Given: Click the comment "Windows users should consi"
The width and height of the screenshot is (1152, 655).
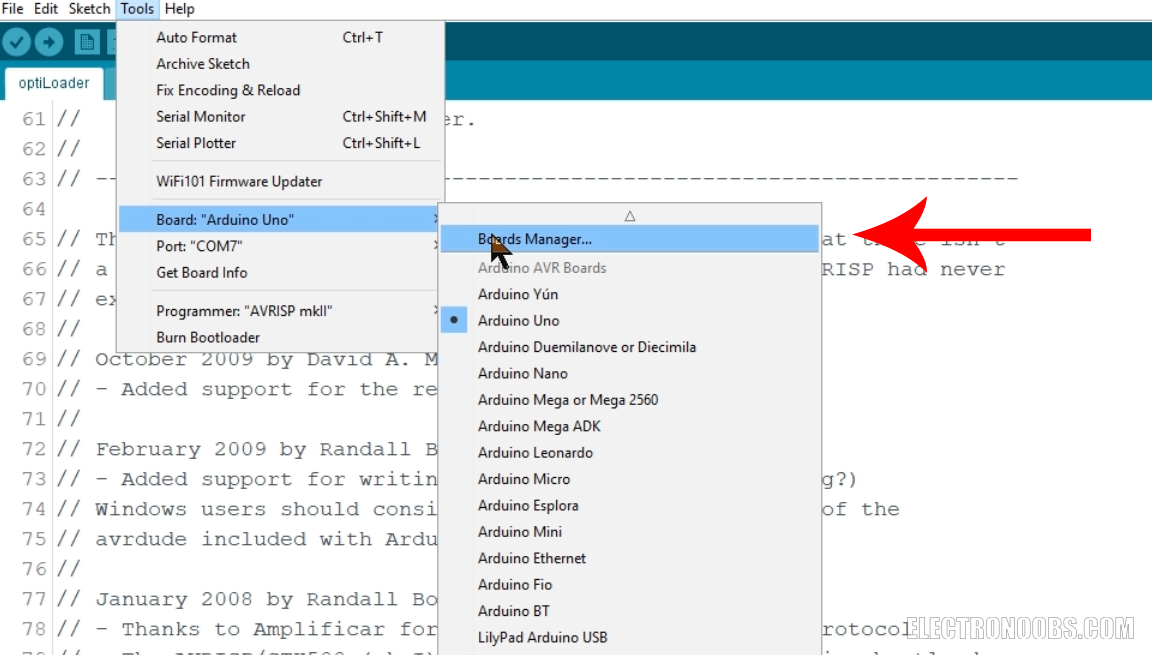Looking at the screenshot, I should tap(247, 510).
